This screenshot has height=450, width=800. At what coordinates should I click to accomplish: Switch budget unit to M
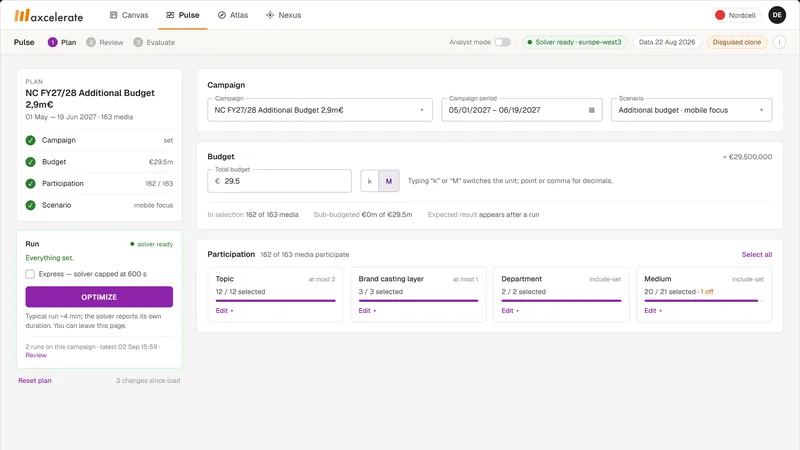[389, 181]
